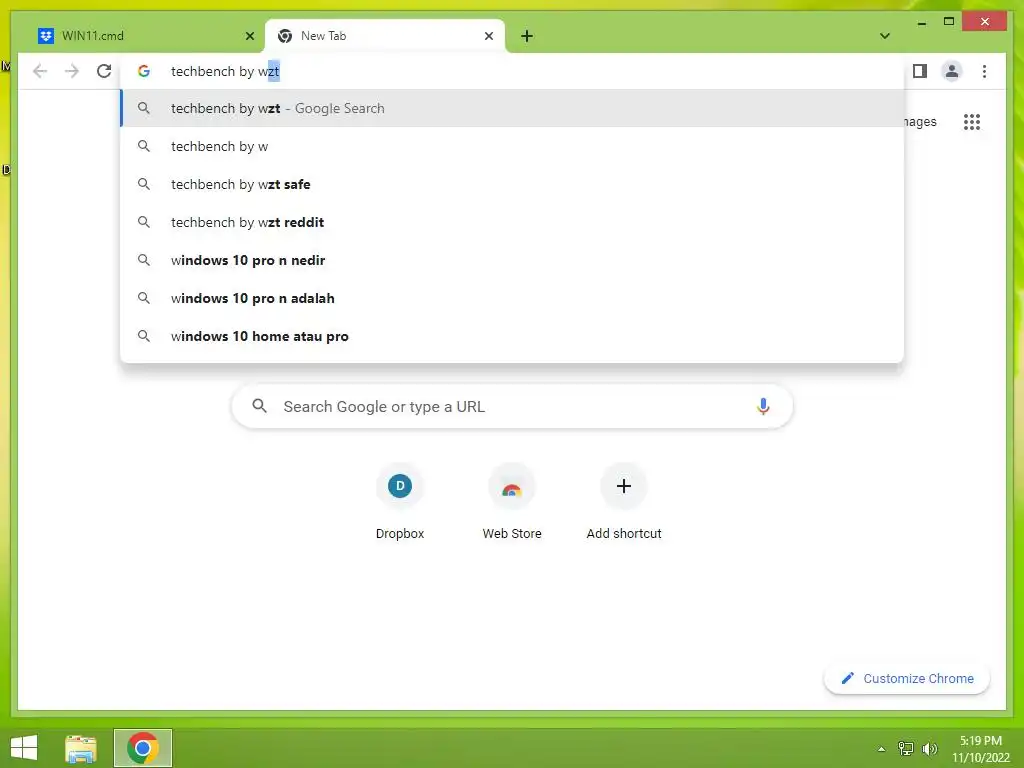The width and height of the screenshot is (1024, 768).
Task: Open the Windows Start button
Action: (x=24, y=748)
